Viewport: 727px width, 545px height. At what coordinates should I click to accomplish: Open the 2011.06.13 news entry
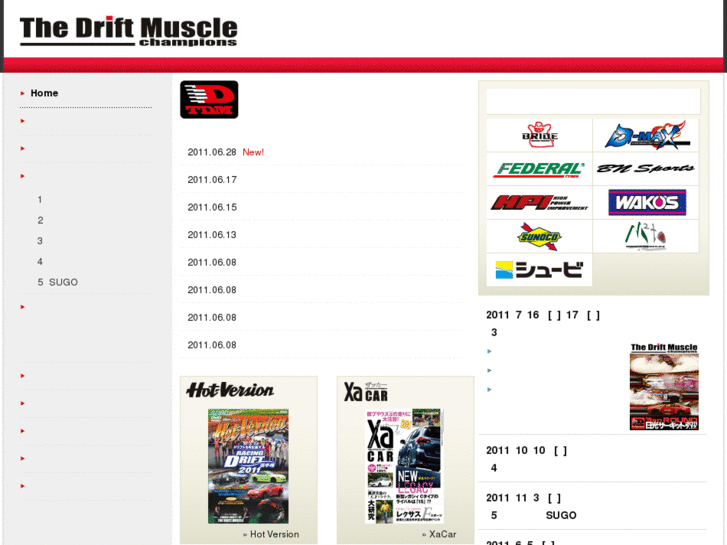212,235
